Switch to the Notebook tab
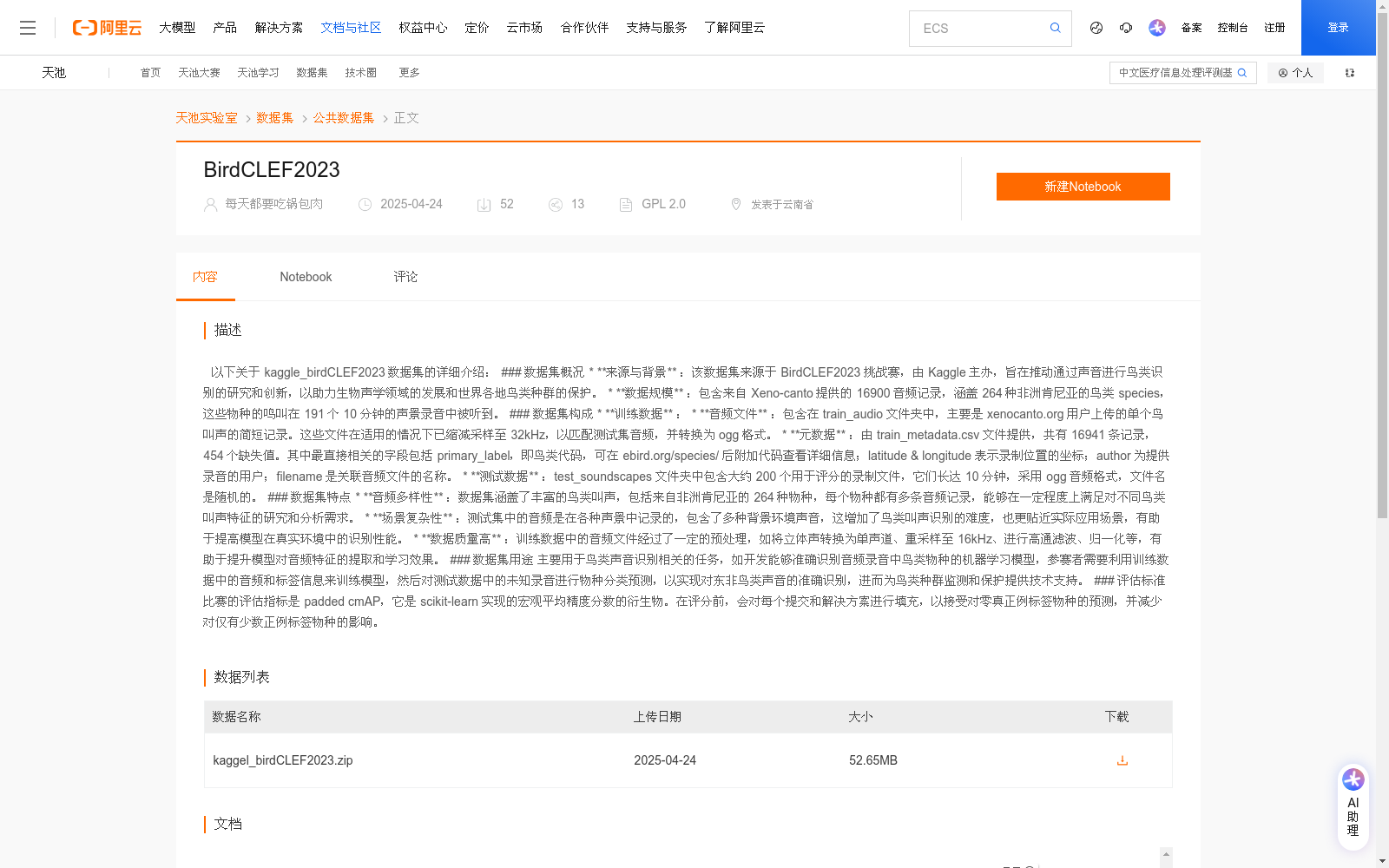The image size is (1389, 868). [306, 277]
